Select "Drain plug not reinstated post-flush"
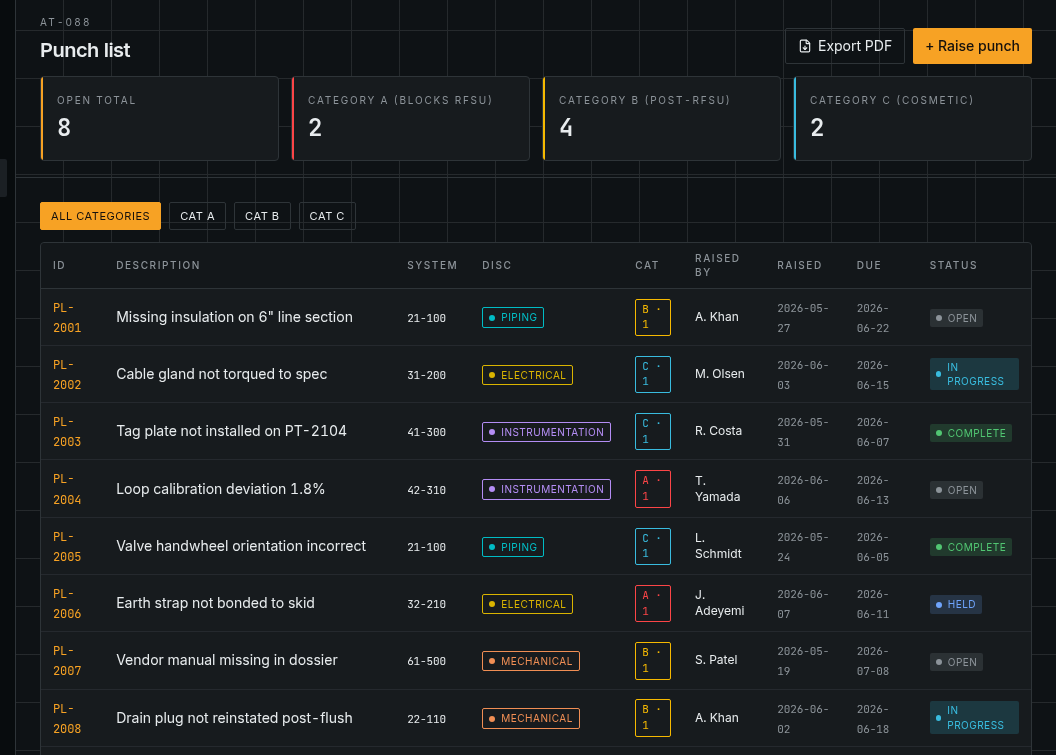Image resolution: width=1056 pixels, height=755 pixels. pos(234,718)
